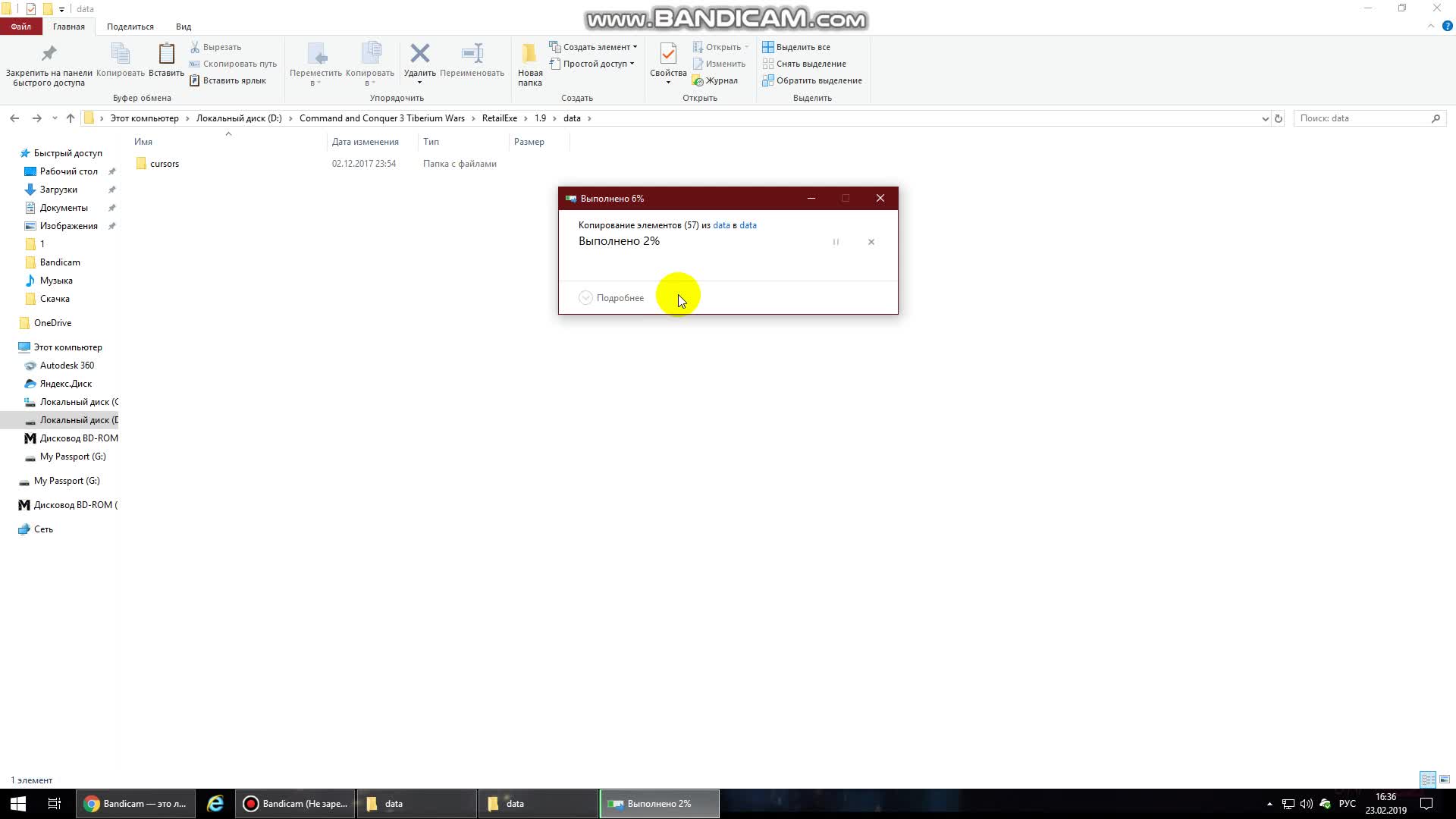Open Chrome Bandicam window in taskbar
This screenshot has width=1456, height=819.
click(x=136, y=804)
